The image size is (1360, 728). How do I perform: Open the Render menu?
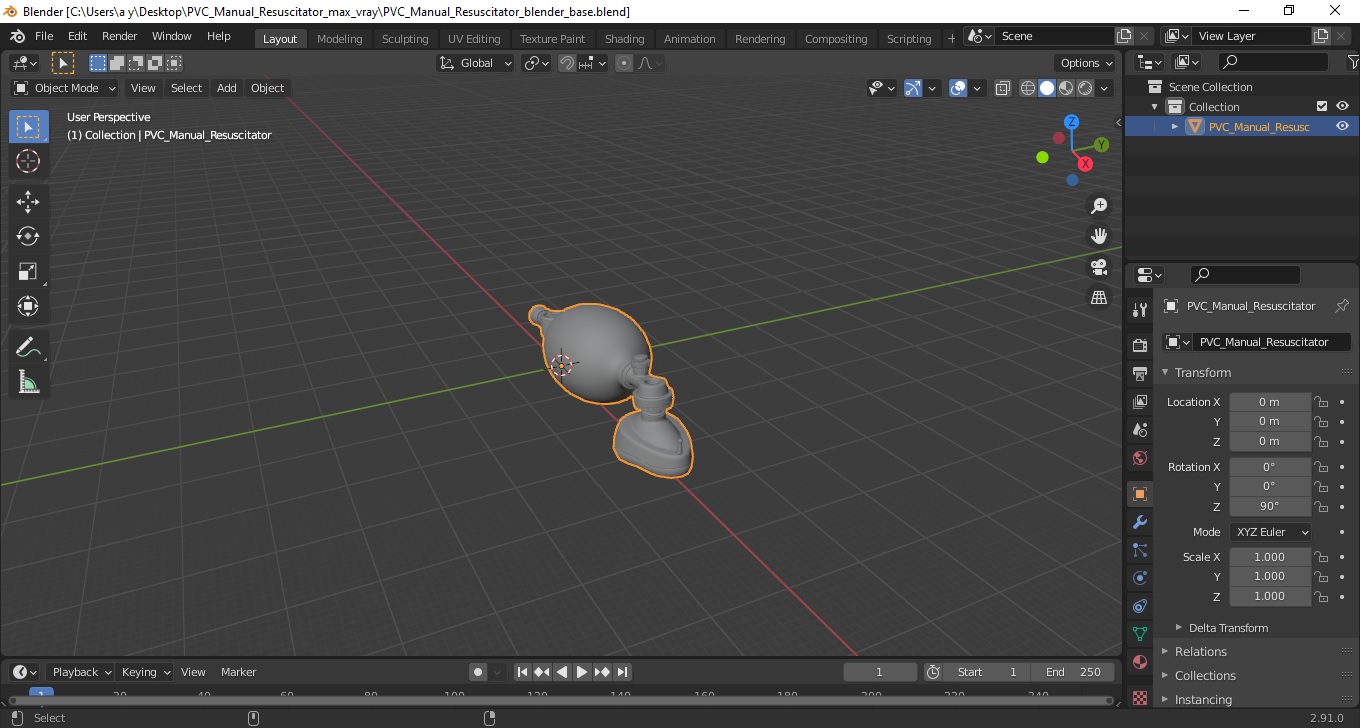pyautogui.click(x=120, y=36)
